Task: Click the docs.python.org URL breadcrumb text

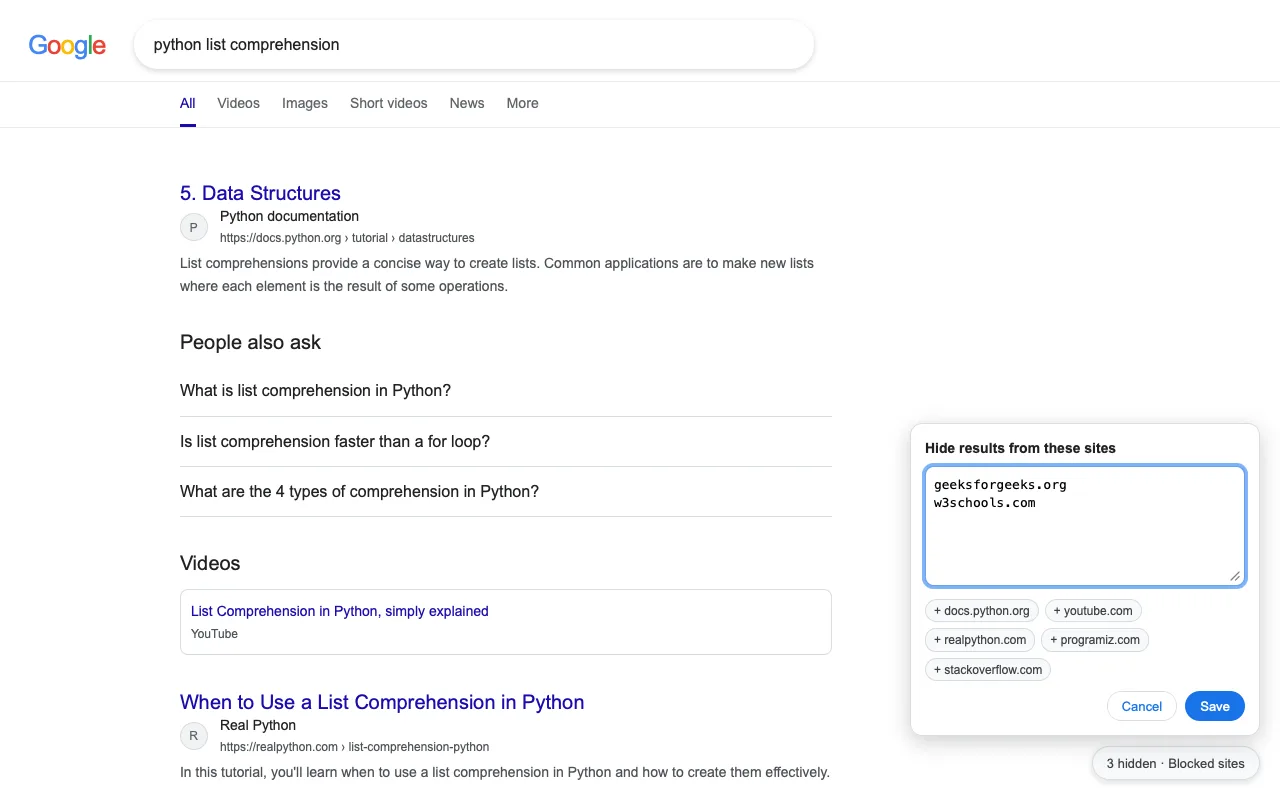Action: click(x=347, y=238)
